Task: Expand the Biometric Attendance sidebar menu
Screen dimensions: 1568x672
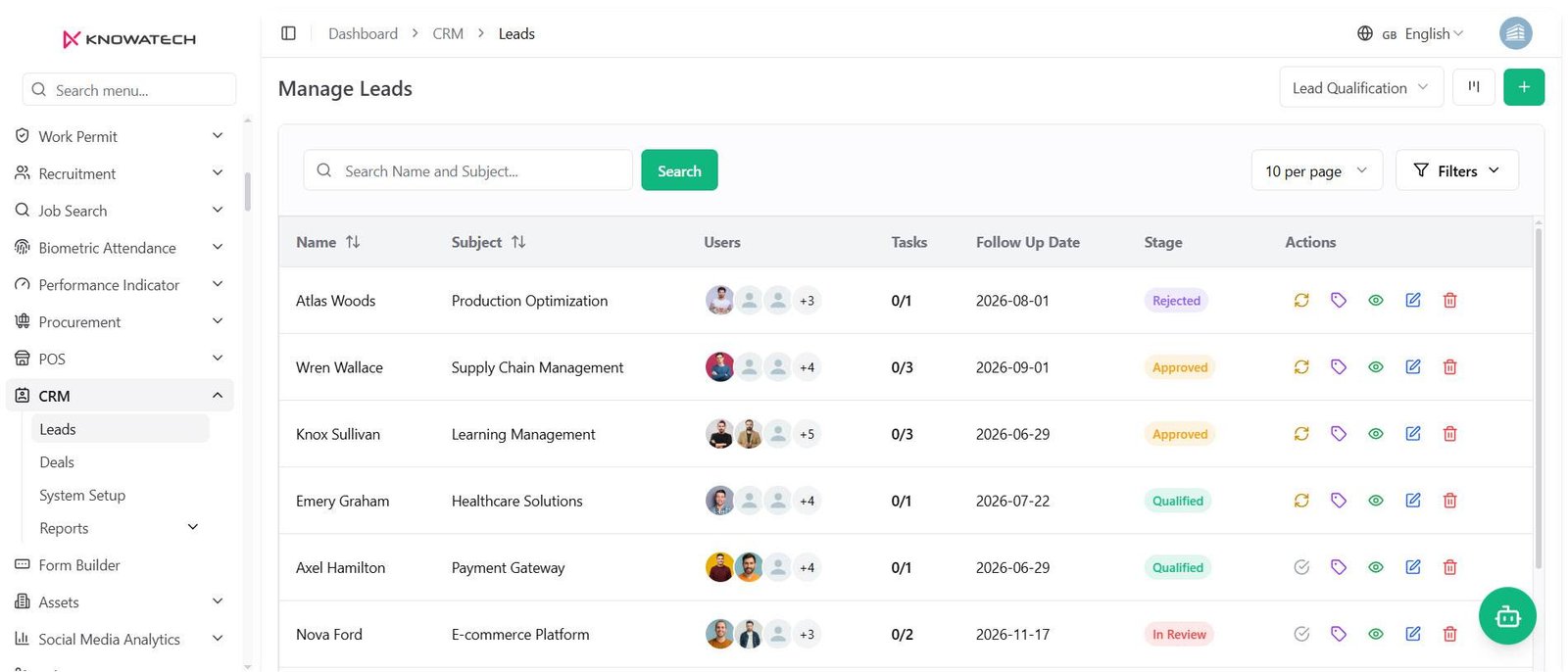Action: pyautogui.click(x=120, y=248)
